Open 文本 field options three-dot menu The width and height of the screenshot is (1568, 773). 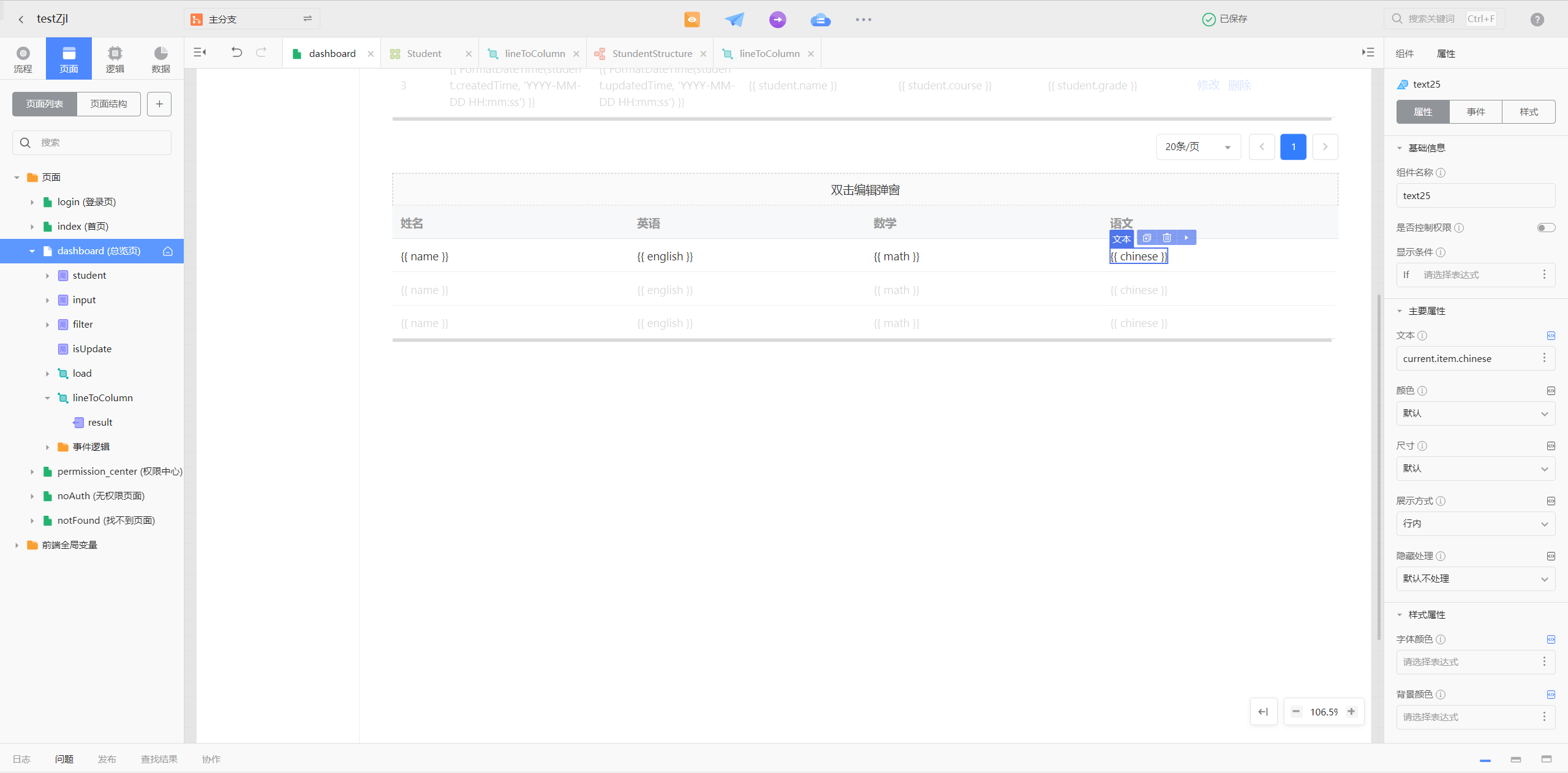point(1544,358)
